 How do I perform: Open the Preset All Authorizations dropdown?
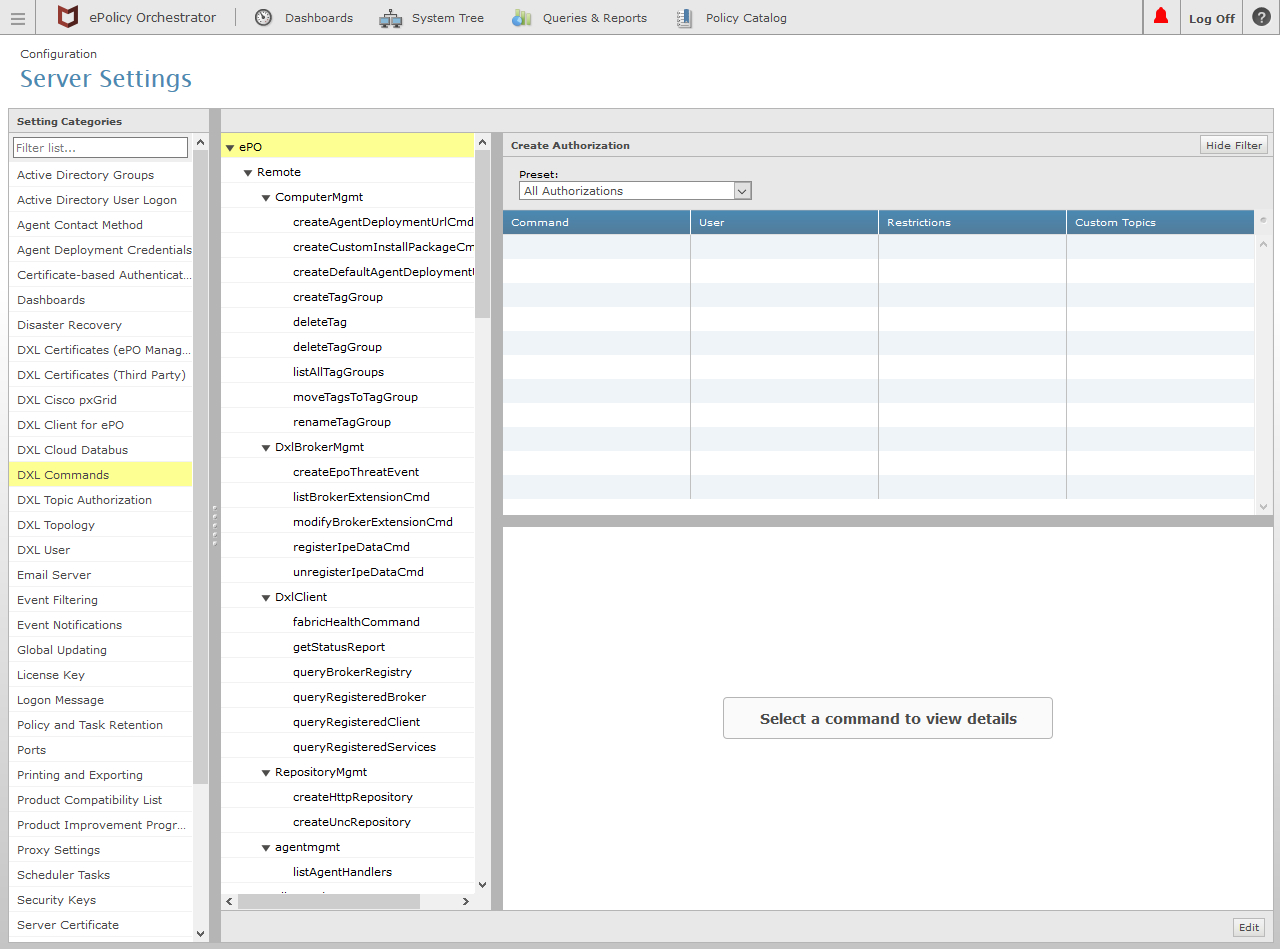635,191
